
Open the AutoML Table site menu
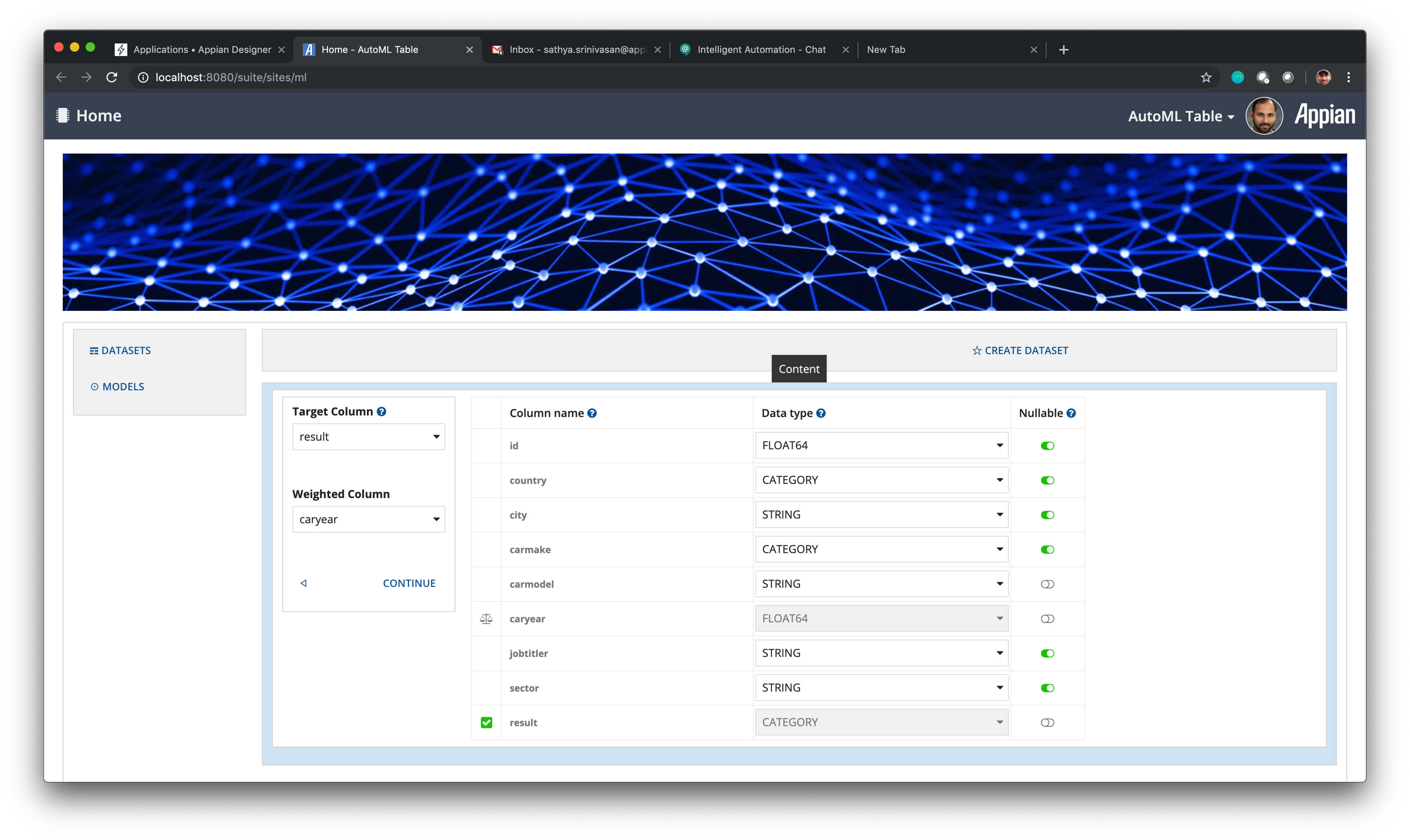point(1181,117)
